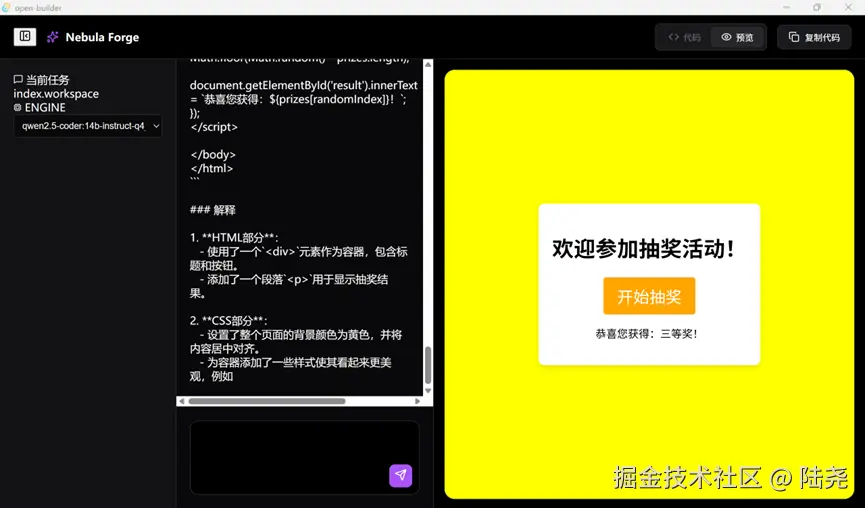Image resolution: width=865 pixels, height=508 pixels.
Task: Click the 恭喜您获得：三等奖! result text
Action: tap(646, 334)
